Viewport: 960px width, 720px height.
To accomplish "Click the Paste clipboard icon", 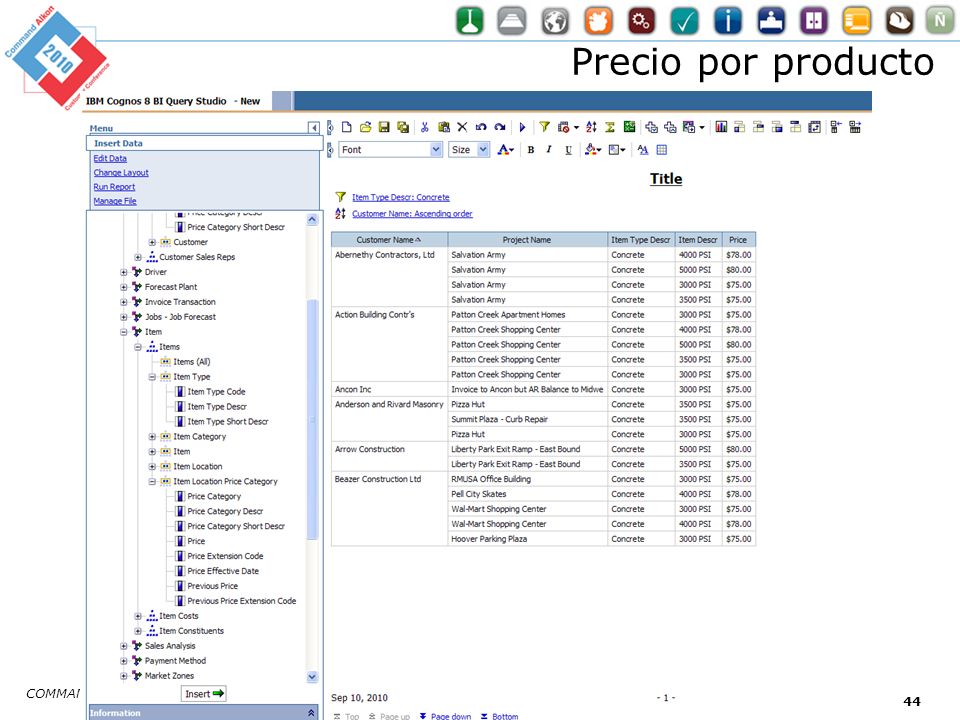I will (x=444, y=127).
